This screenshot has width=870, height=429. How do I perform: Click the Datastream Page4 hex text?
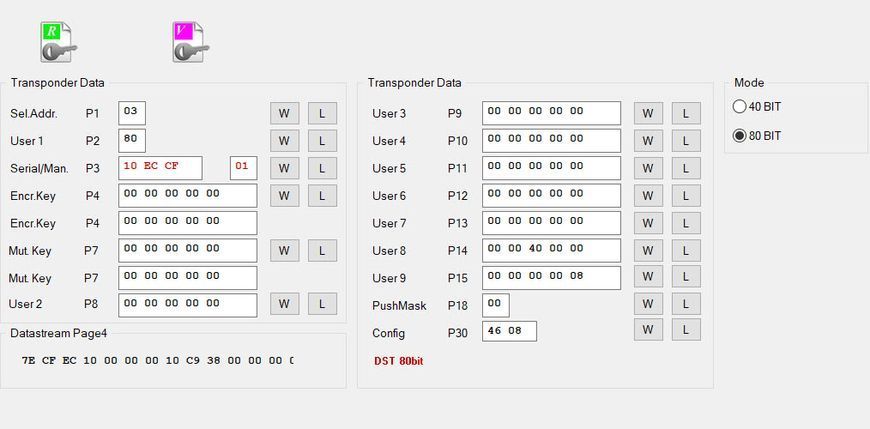point(158,361)
